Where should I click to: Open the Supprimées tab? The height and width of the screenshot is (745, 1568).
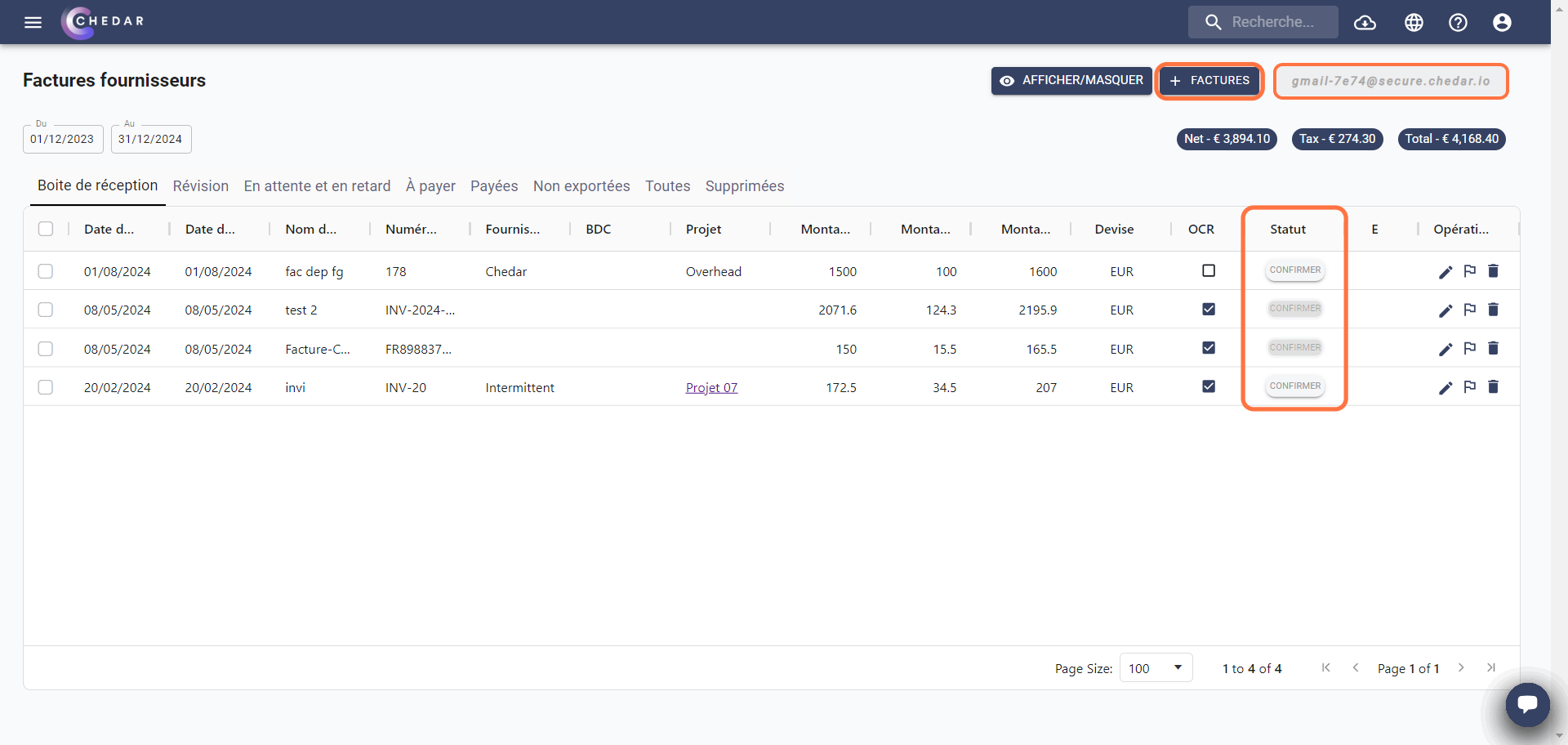(745, 186)
